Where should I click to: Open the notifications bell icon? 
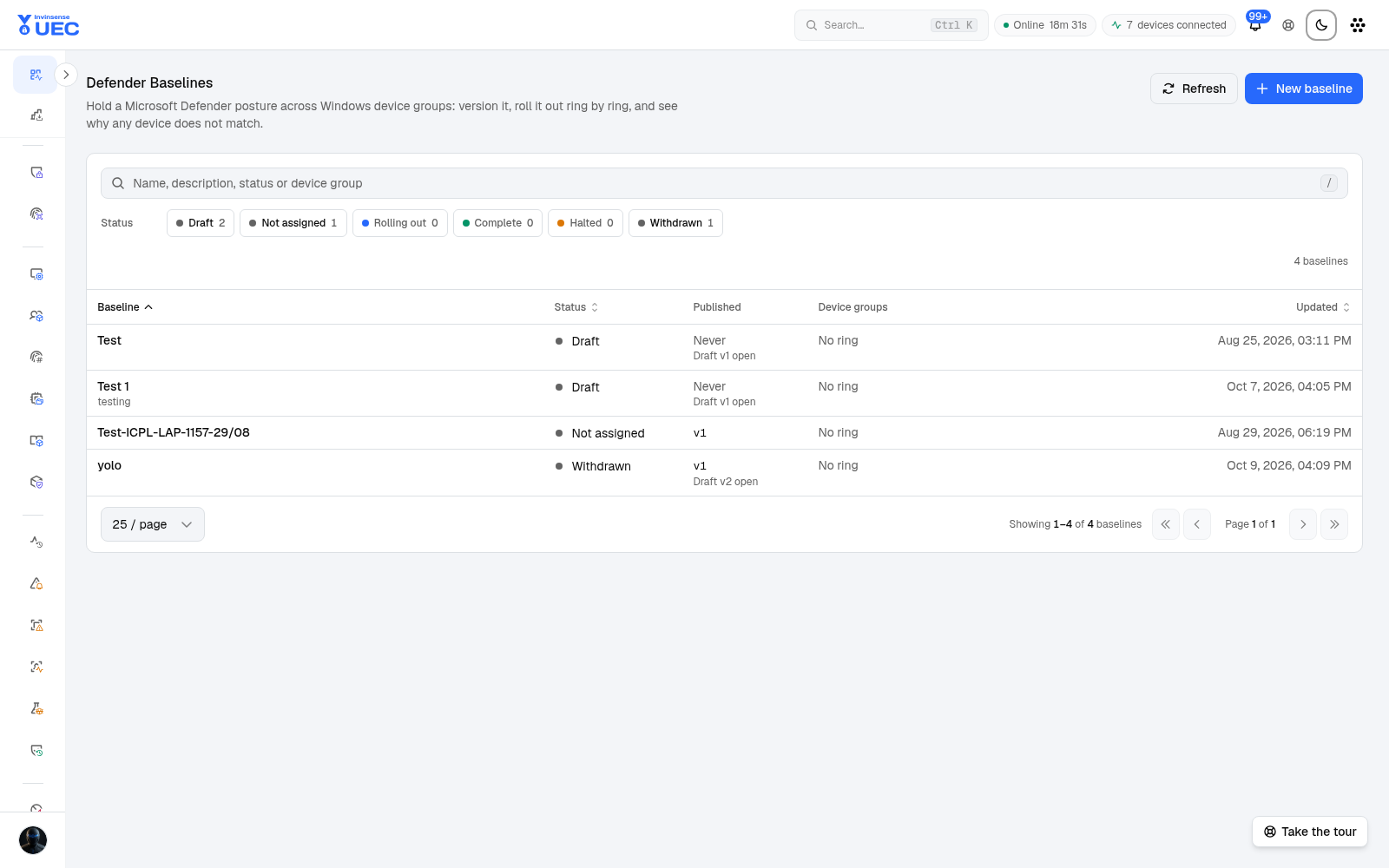point(1255,25)
